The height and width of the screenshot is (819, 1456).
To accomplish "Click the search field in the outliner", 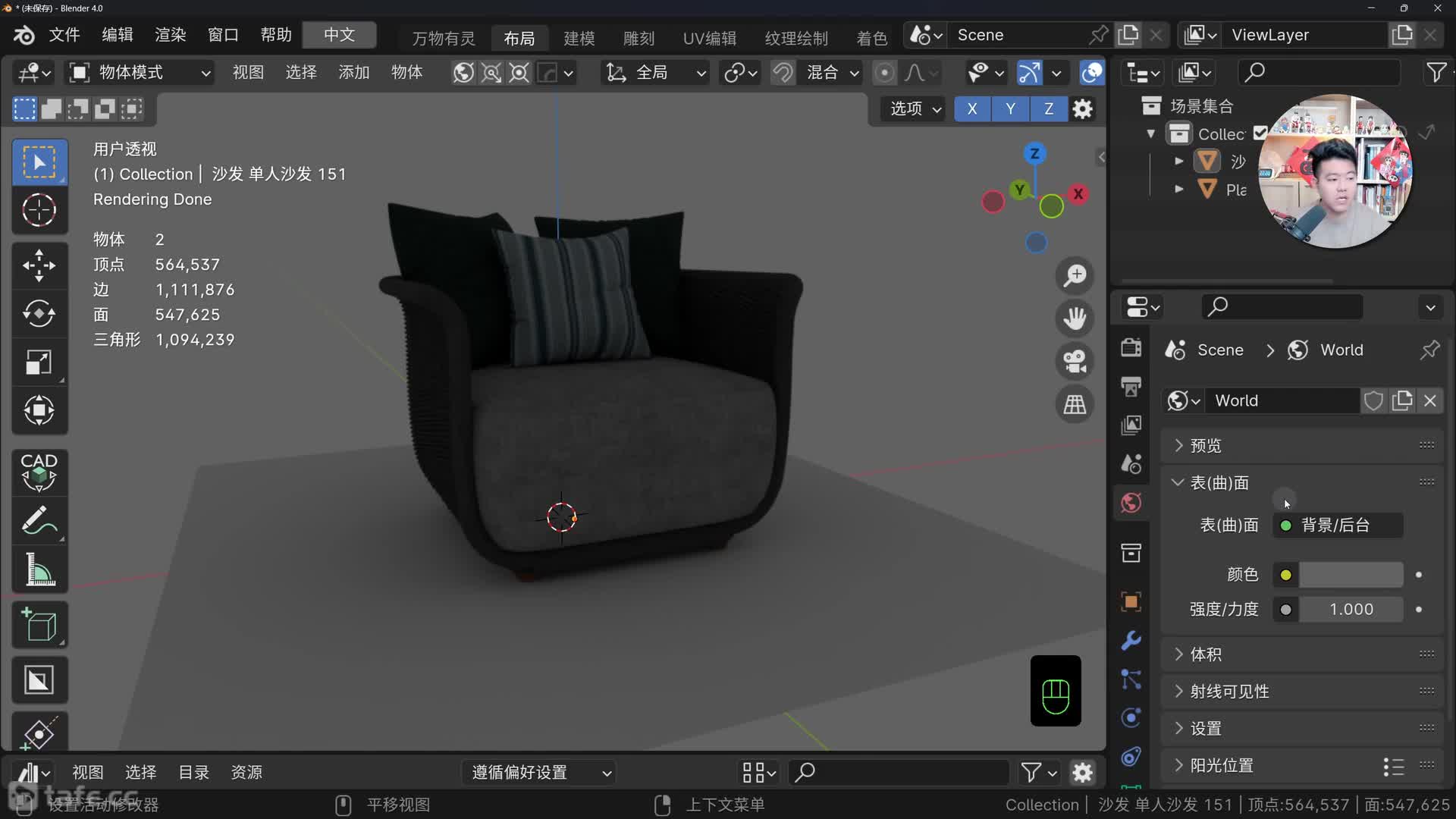I will pyautogui.click(x=1319, y=72).
